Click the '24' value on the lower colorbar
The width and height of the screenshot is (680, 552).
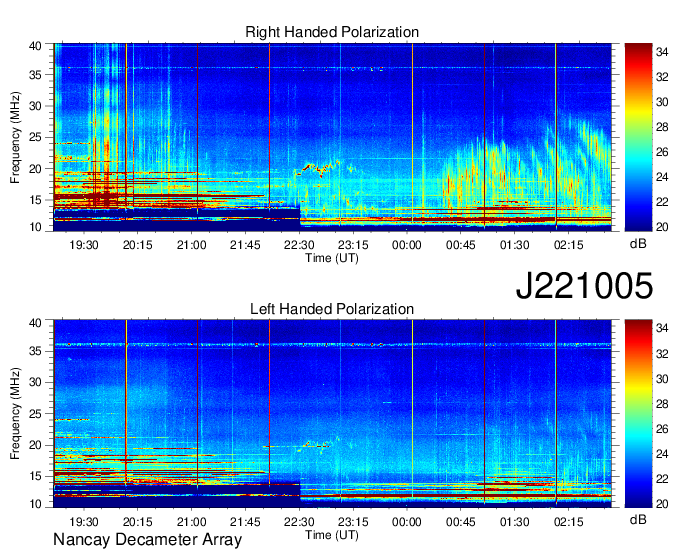(x=662, y=454)
